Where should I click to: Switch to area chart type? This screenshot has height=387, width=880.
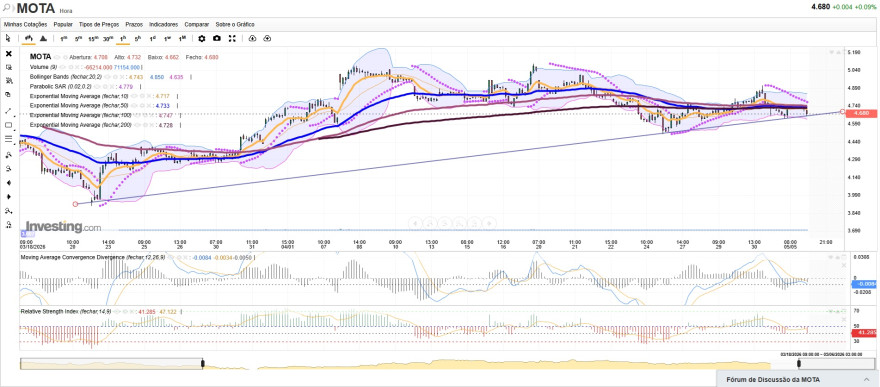[x=43, y=38]
